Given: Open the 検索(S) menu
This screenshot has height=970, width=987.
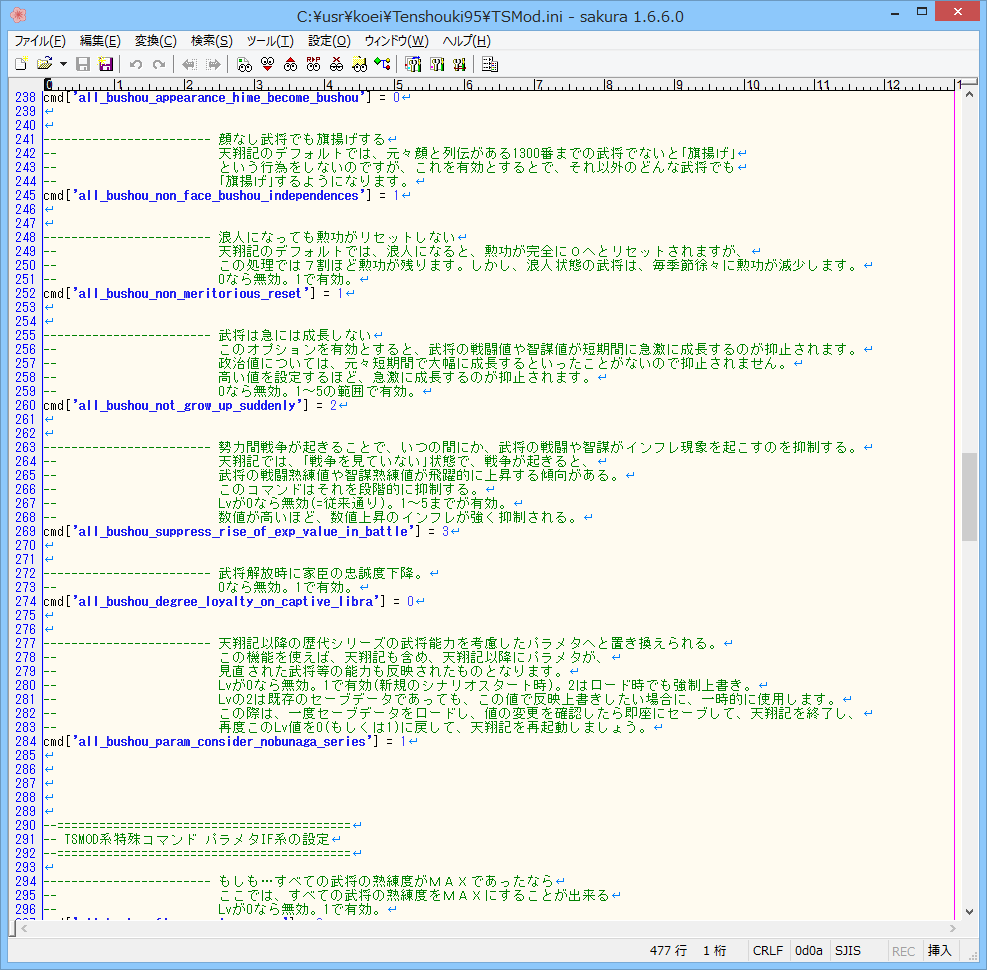Looking at the screenshot, I should 211,41.
